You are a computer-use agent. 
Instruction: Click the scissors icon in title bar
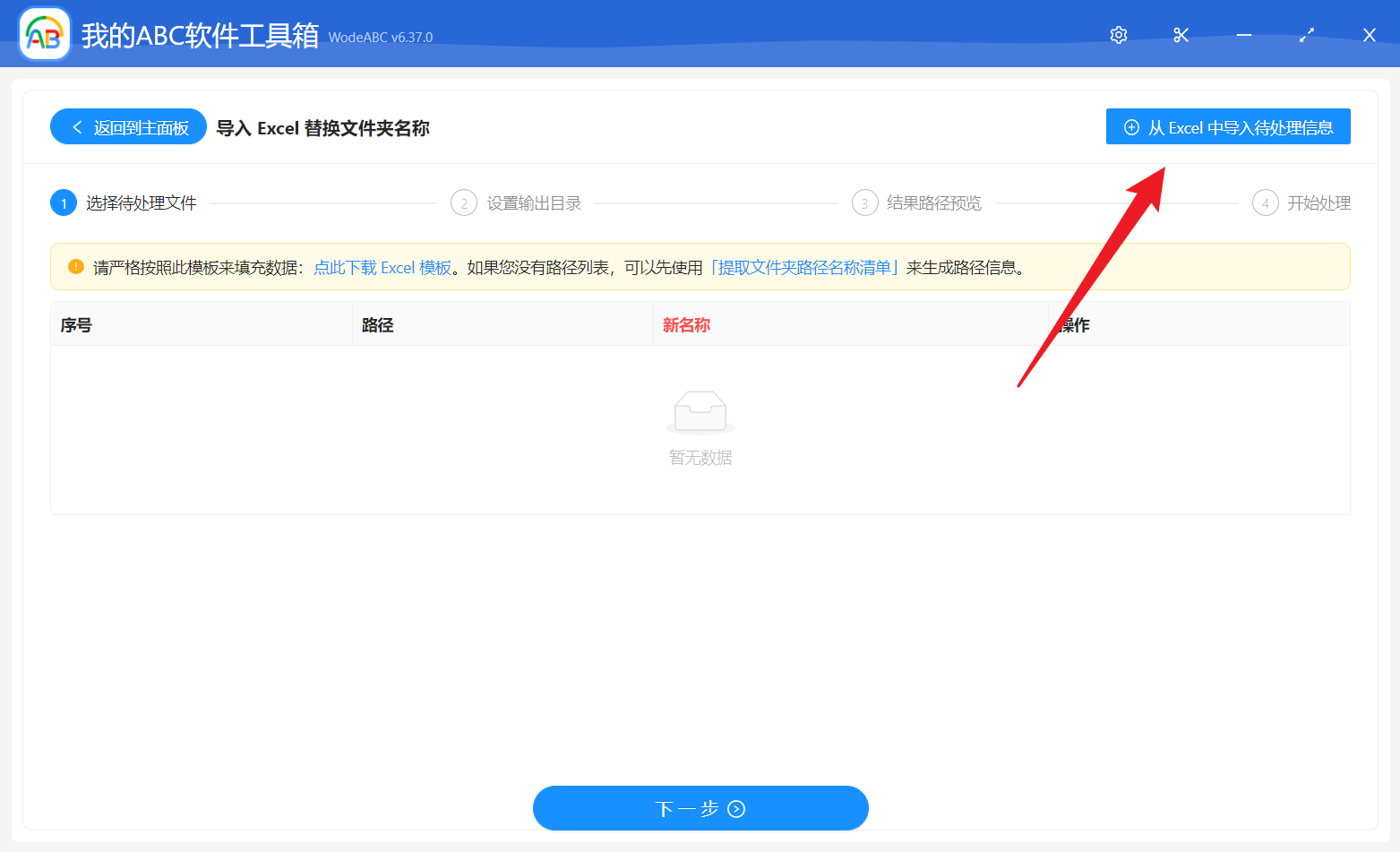tap(1181, 35)
